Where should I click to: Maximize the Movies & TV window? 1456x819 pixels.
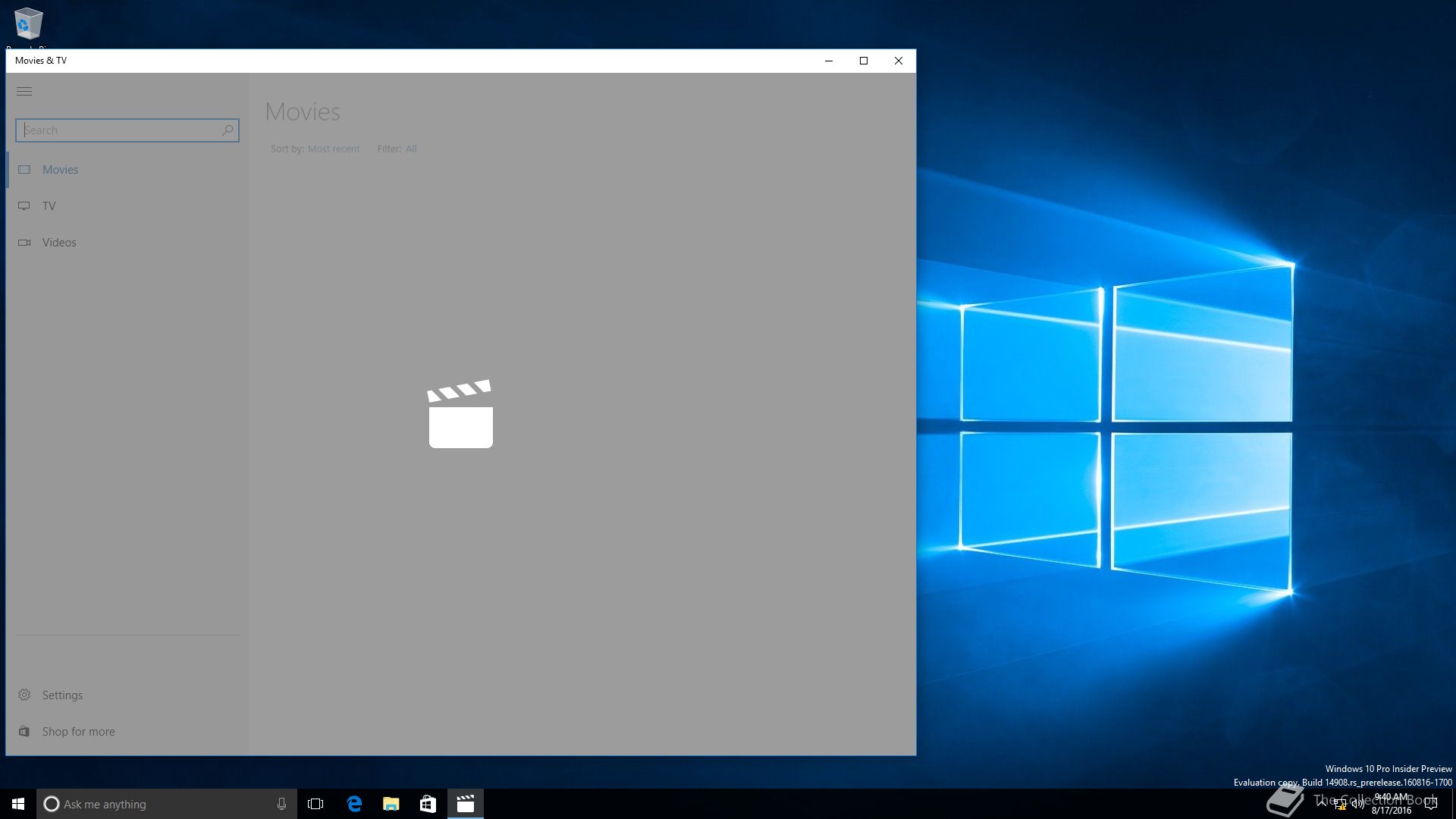click(x=864, y=61)
